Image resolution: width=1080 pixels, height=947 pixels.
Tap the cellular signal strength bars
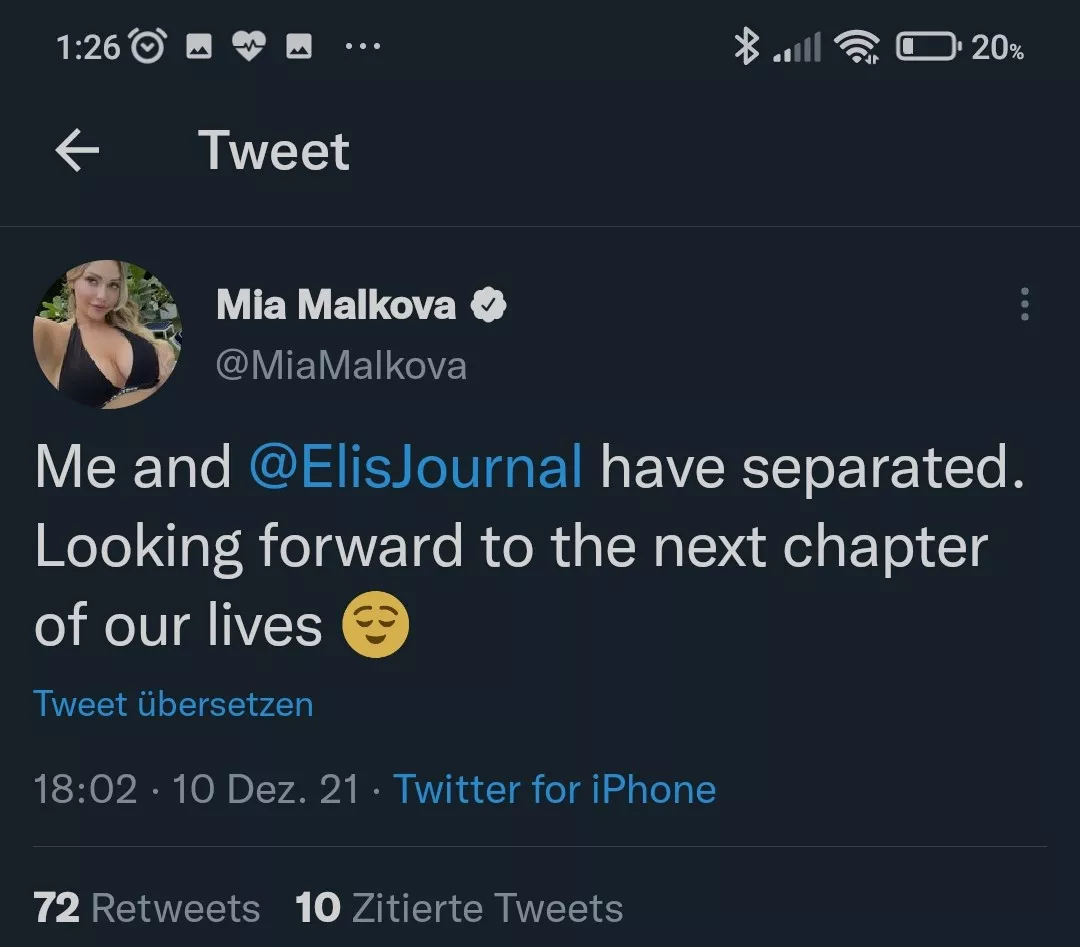[x=797, y=45]
